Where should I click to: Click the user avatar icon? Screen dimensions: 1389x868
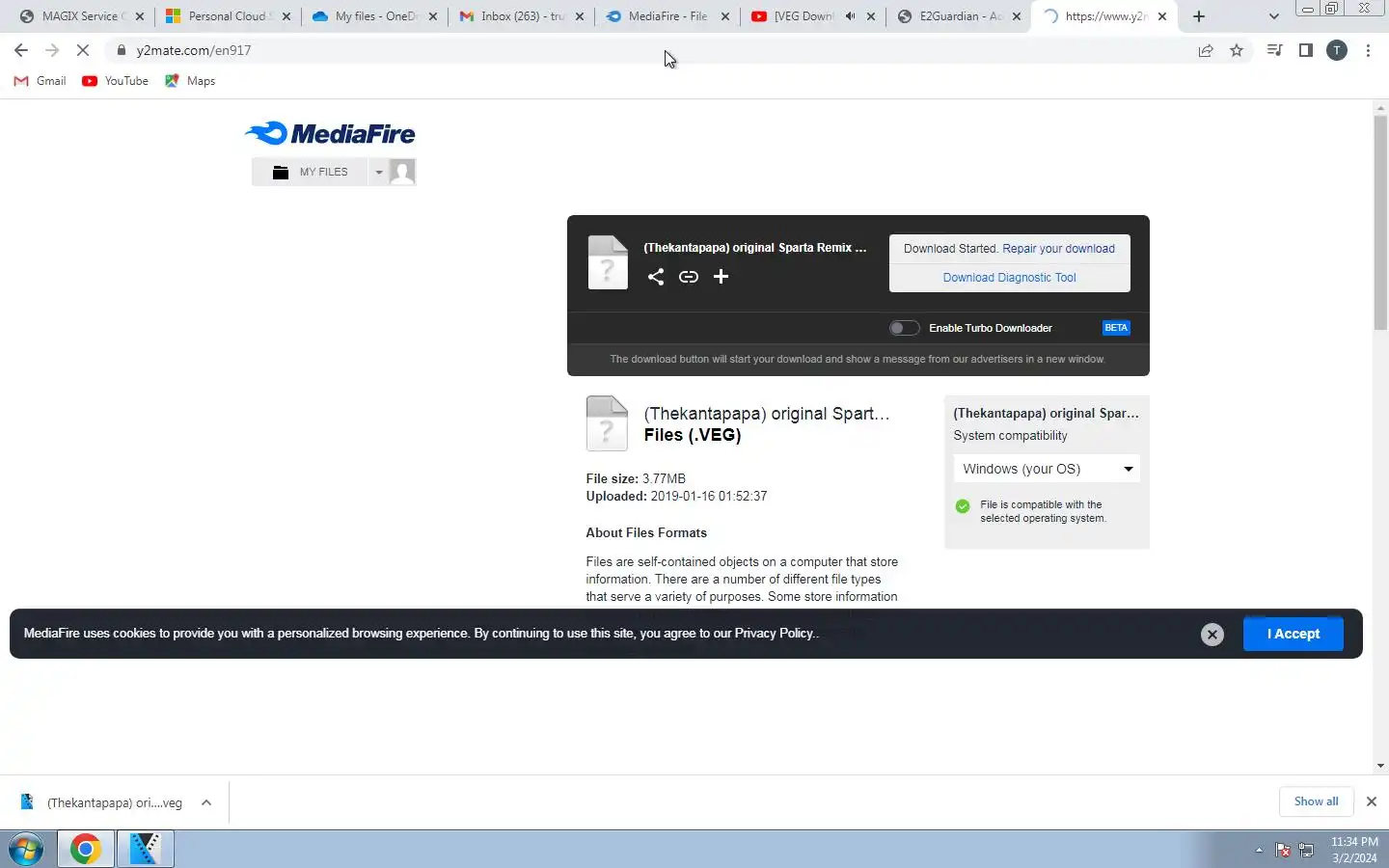pyautogui.click(x=402, y=172)
